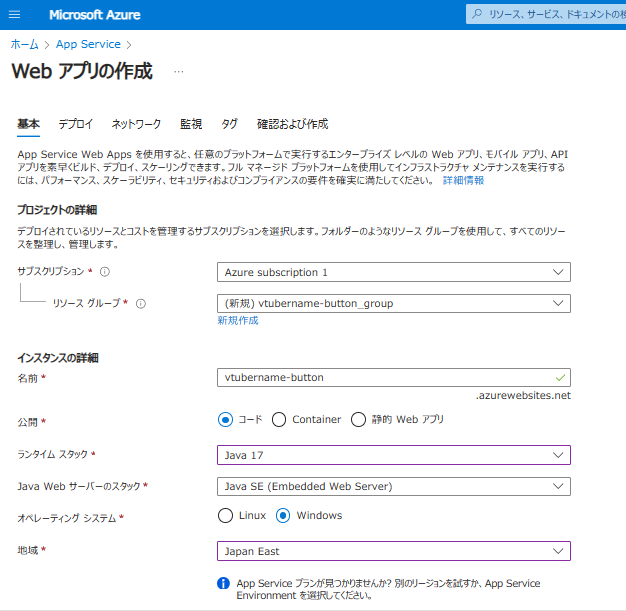Image resolution: width=626 pixels, height=611 pixels.
Task: Switch to the デプロイ tab
Action: [75, 124]
